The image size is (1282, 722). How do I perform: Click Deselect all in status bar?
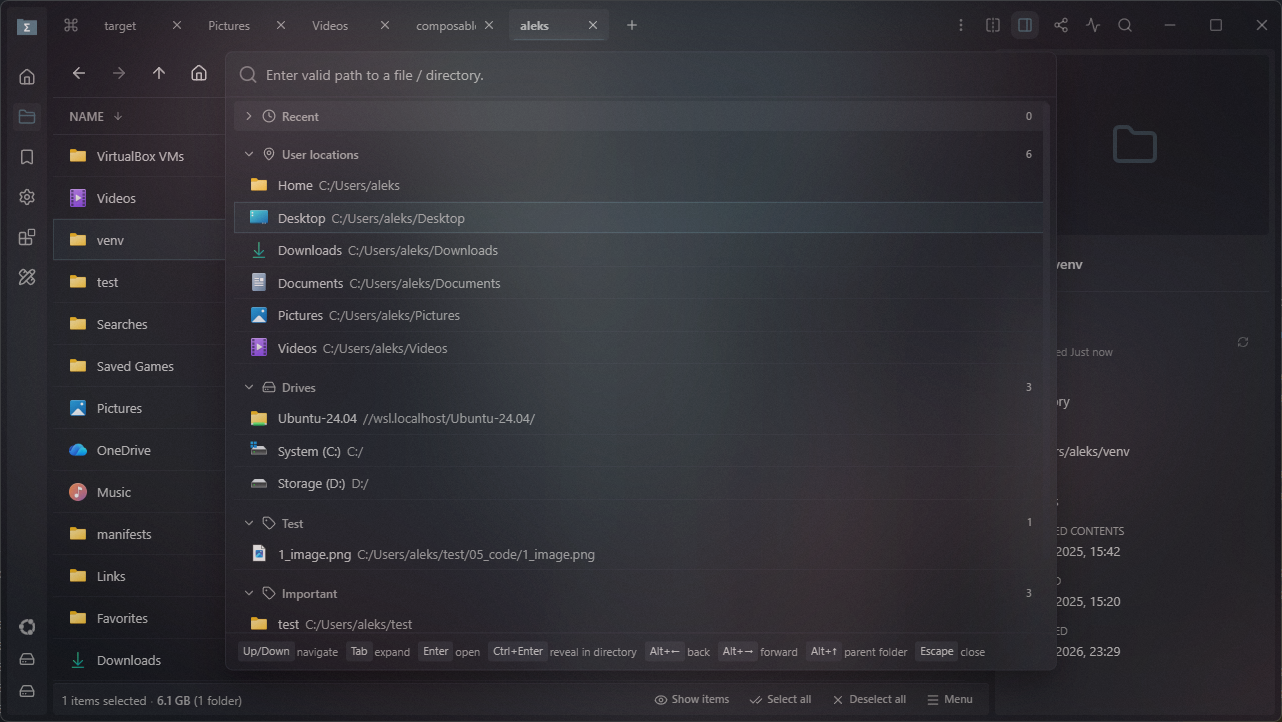[869, 699]
